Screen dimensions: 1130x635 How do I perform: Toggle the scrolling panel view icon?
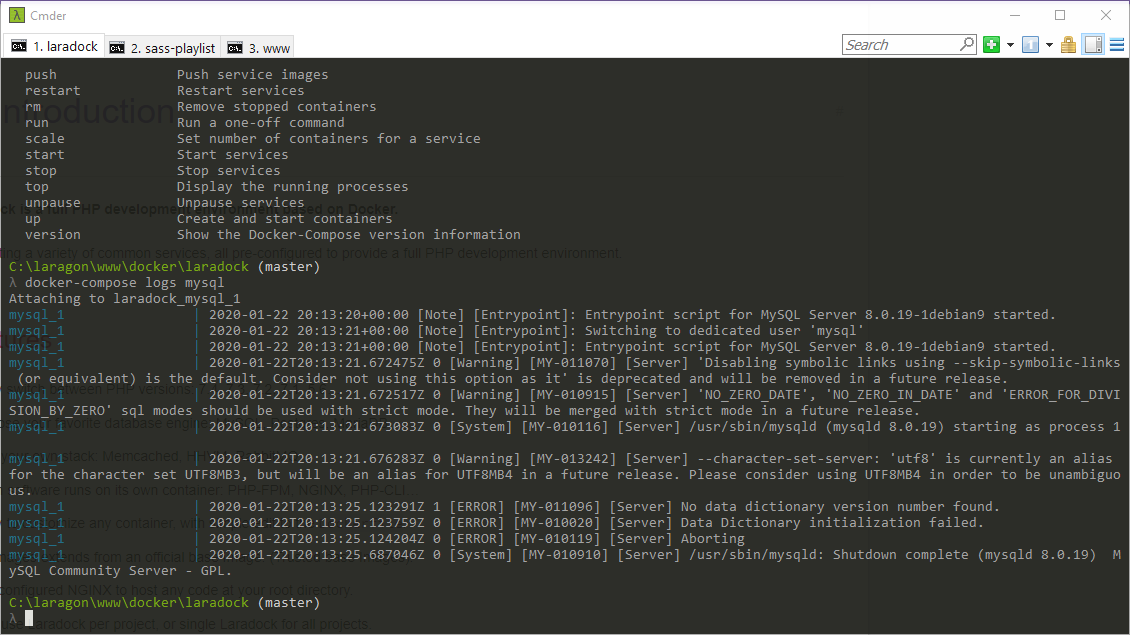point(1093,45)
